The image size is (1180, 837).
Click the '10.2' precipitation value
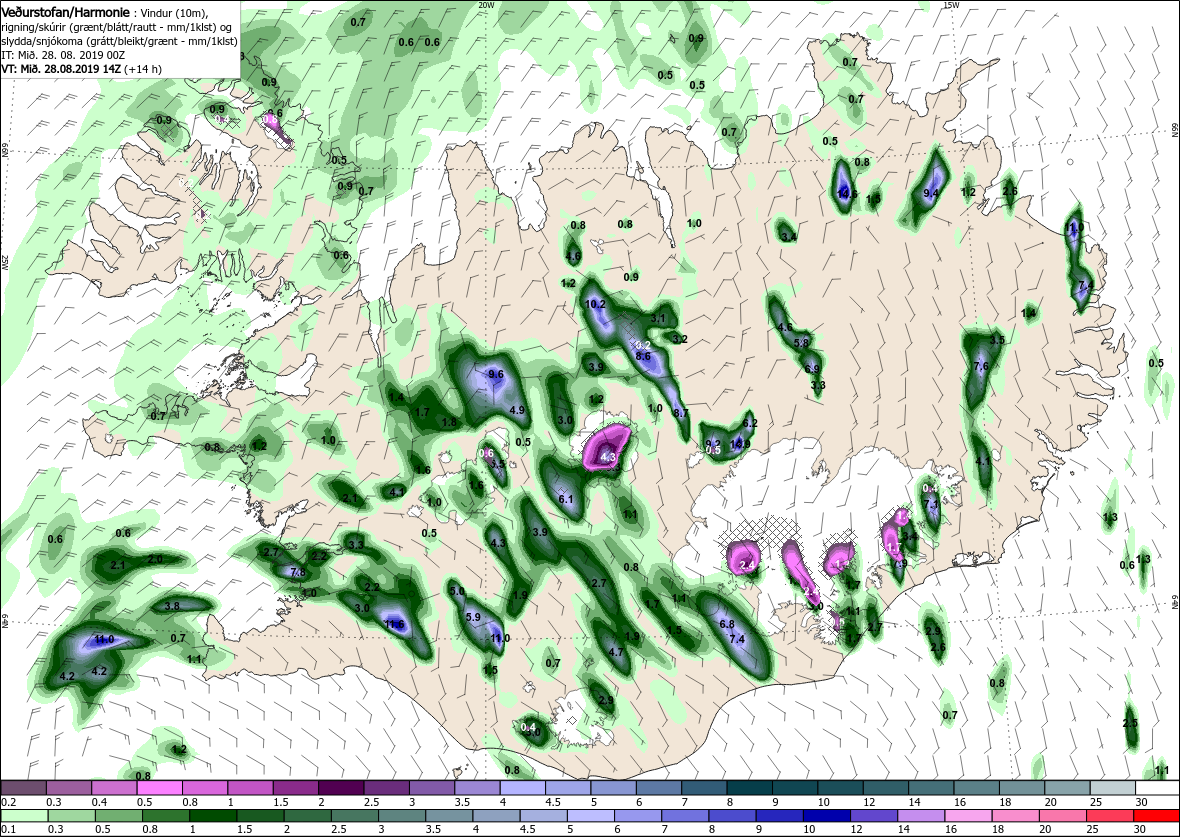tap(595, 304)
